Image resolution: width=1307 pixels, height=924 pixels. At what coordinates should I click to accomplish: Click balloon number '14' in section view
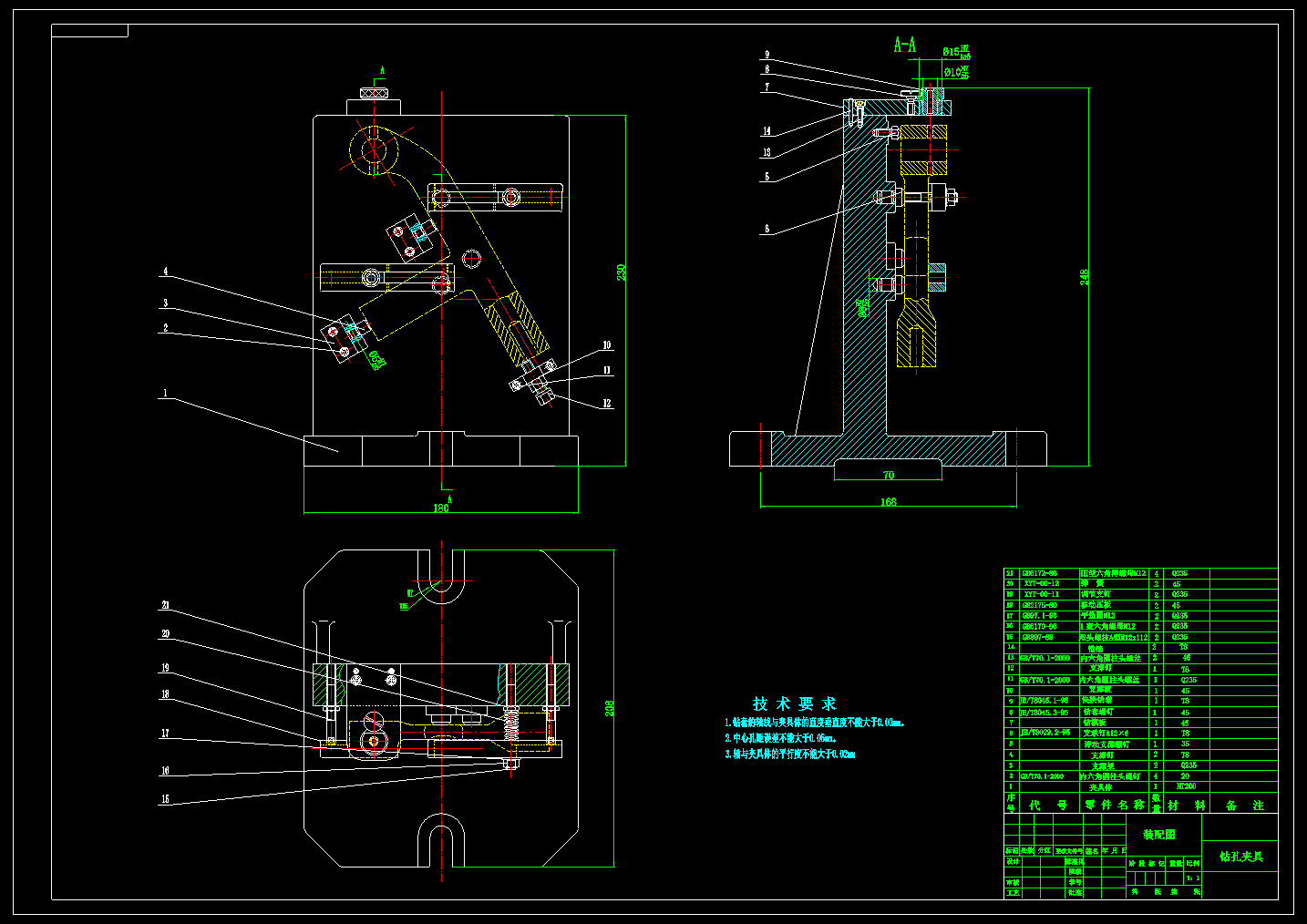tap(767, 131)
